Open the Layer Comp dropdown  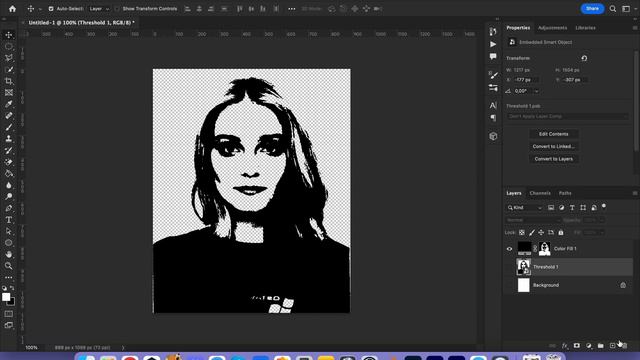567,116
